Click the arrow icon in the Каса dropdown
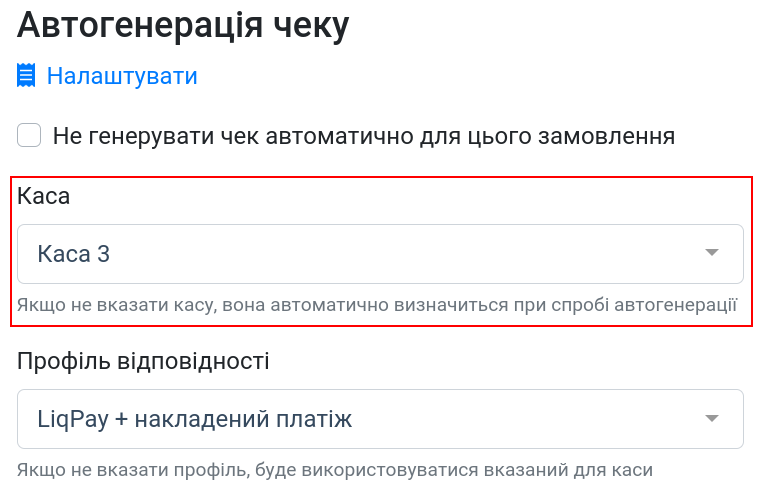The width and height of the screenshot is (762, 503). [x=711, y=252]
